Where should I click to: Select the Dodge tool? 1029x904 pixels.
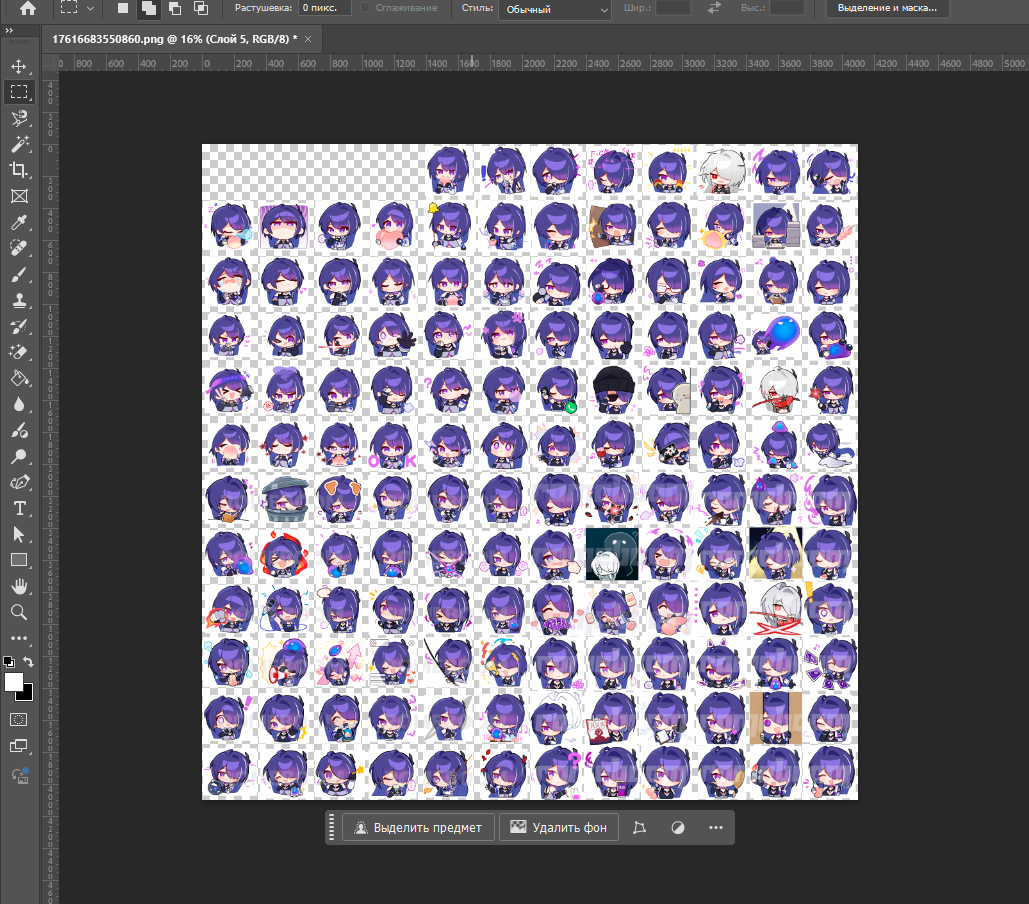19,456
